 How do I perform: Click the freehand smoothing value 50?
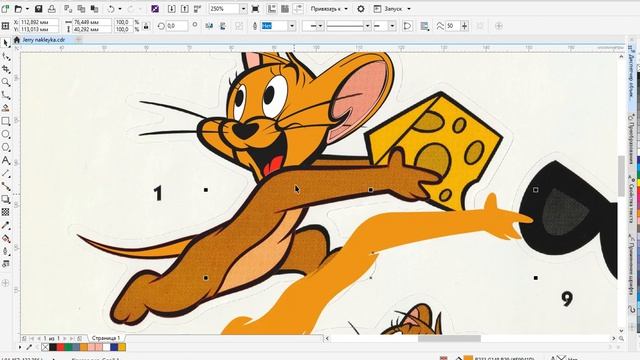point(452,26)
